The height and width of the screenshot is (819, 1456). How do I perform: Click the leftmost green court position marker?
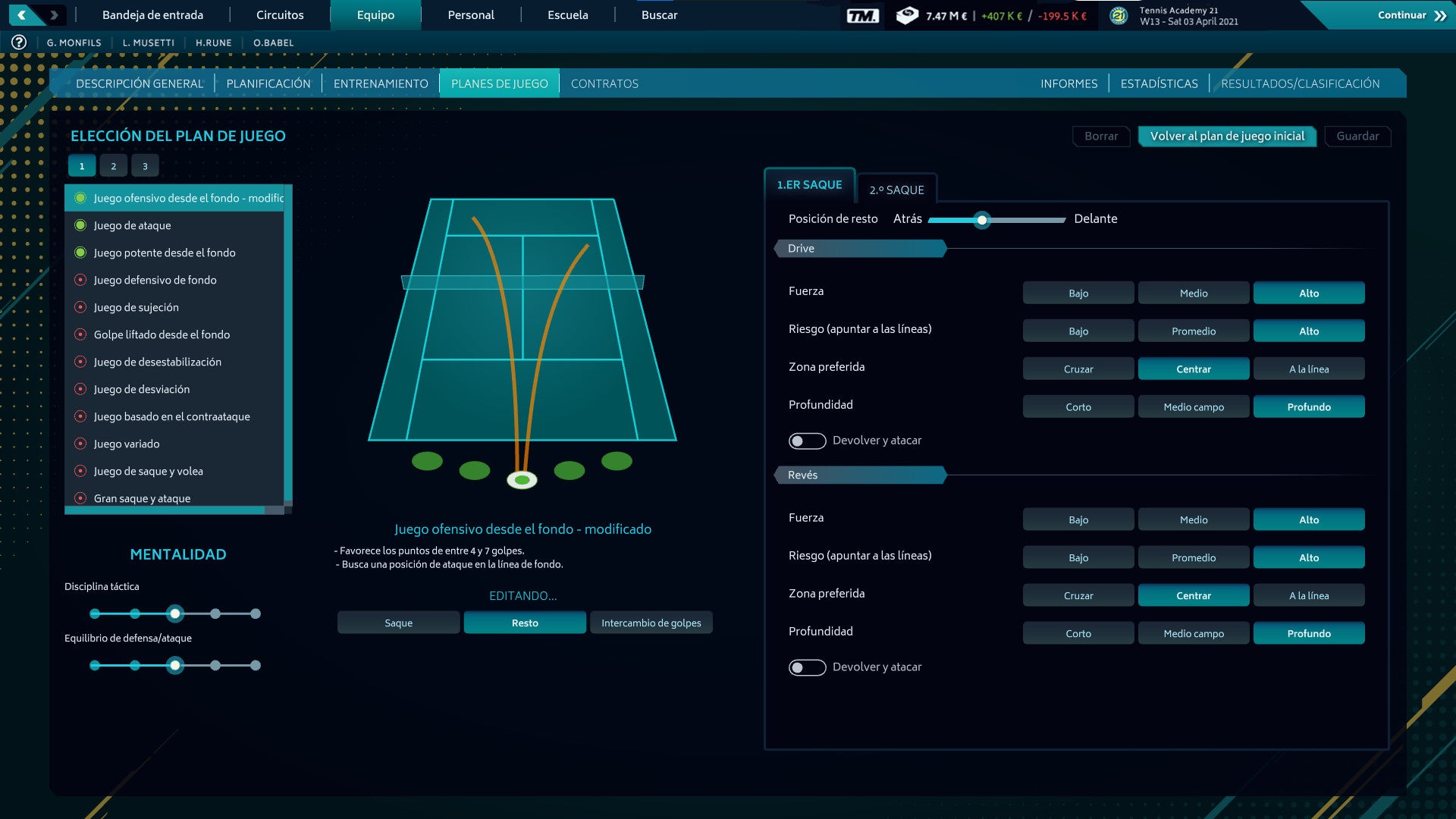click(427, 460)
